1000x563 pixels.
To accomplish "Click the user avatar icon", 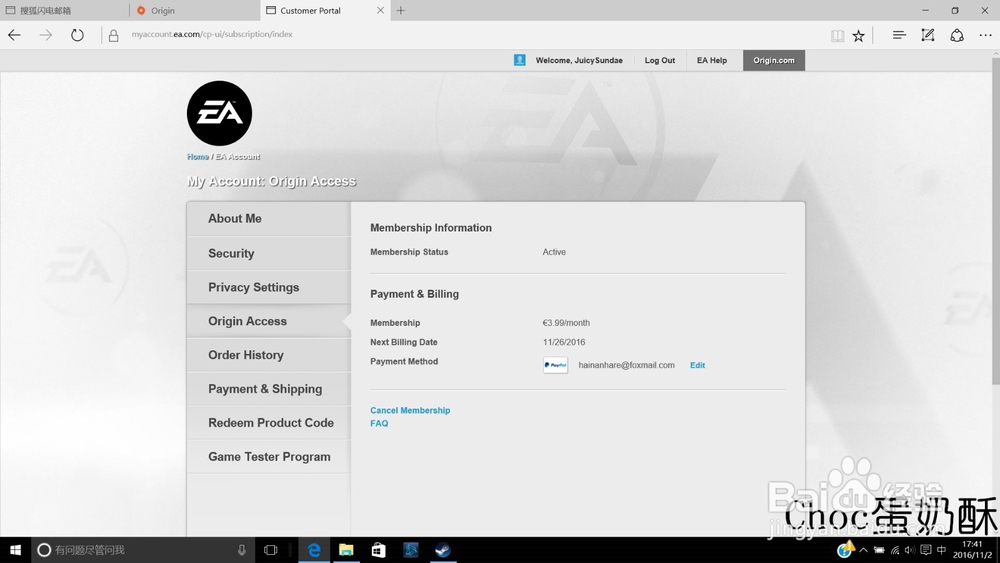I will click(520, 60).
